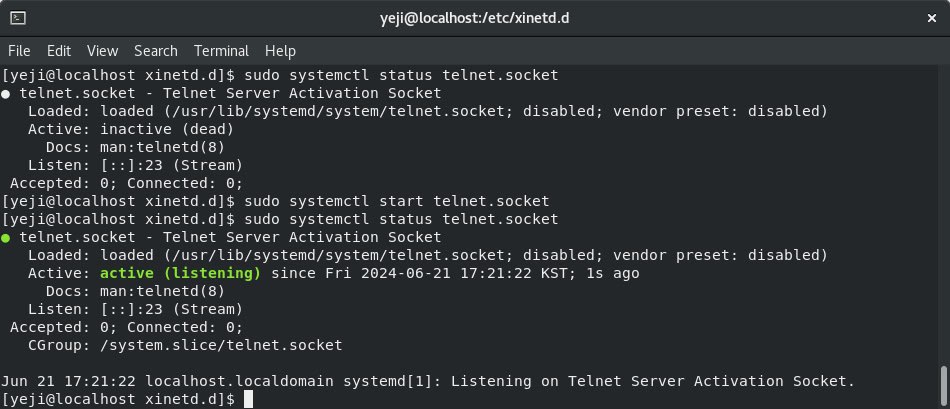Open the Edit menu
This screenshot has height=409, width=950.
tap(59, 51)
